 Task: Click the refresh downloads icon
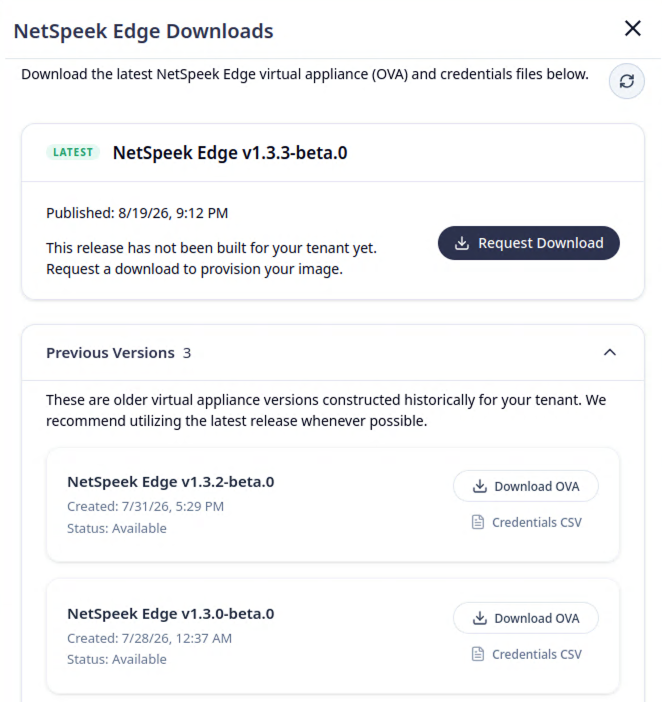click(627, 81)
